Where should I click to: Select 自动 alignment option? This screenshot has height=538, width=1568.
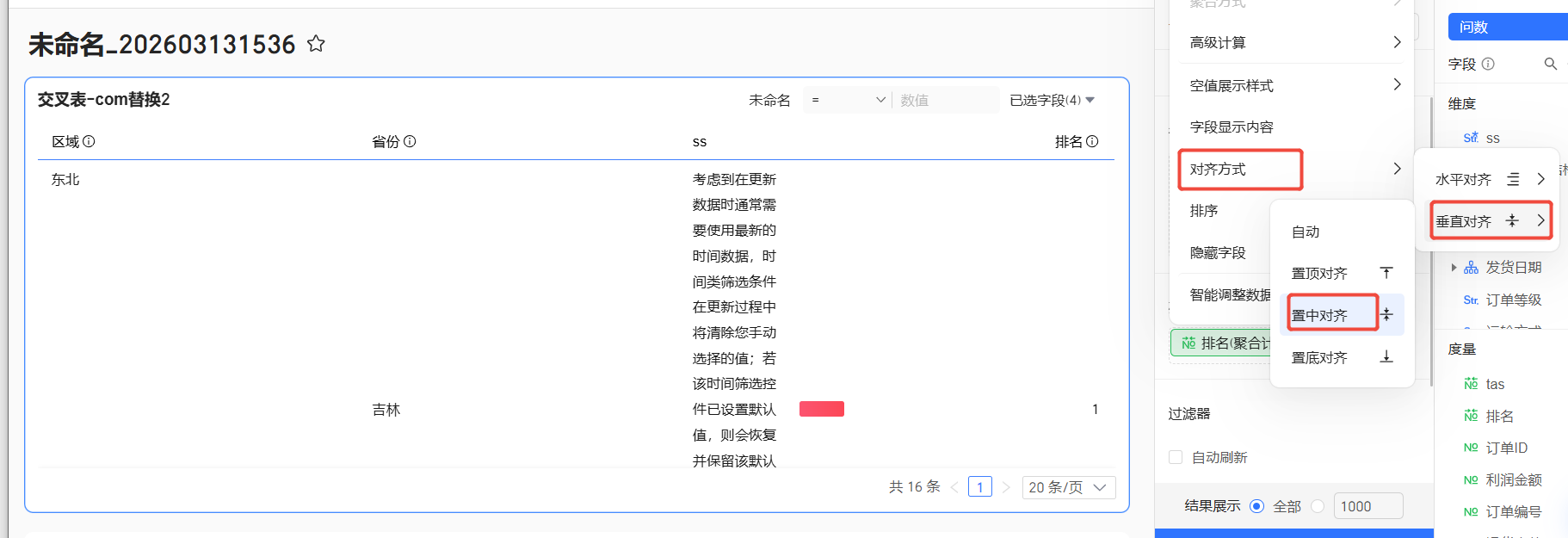click(x=1306, y=232)
